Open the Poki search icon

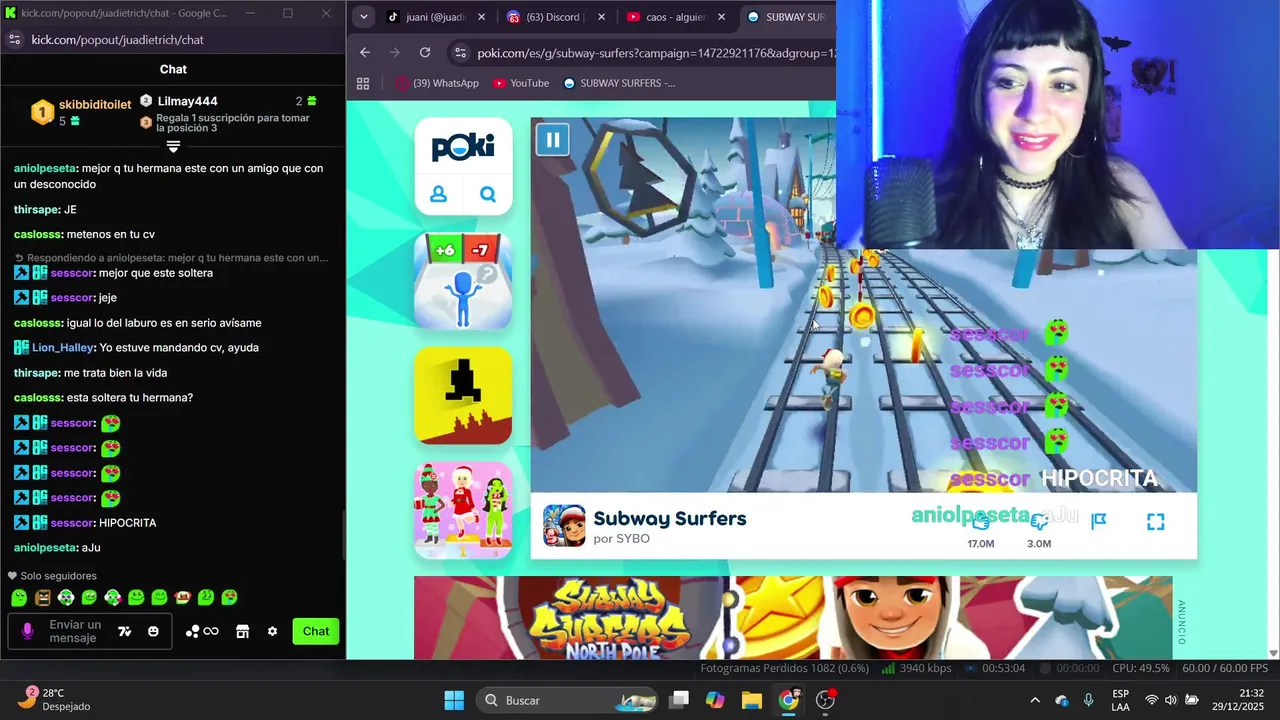tap(488, 194)
